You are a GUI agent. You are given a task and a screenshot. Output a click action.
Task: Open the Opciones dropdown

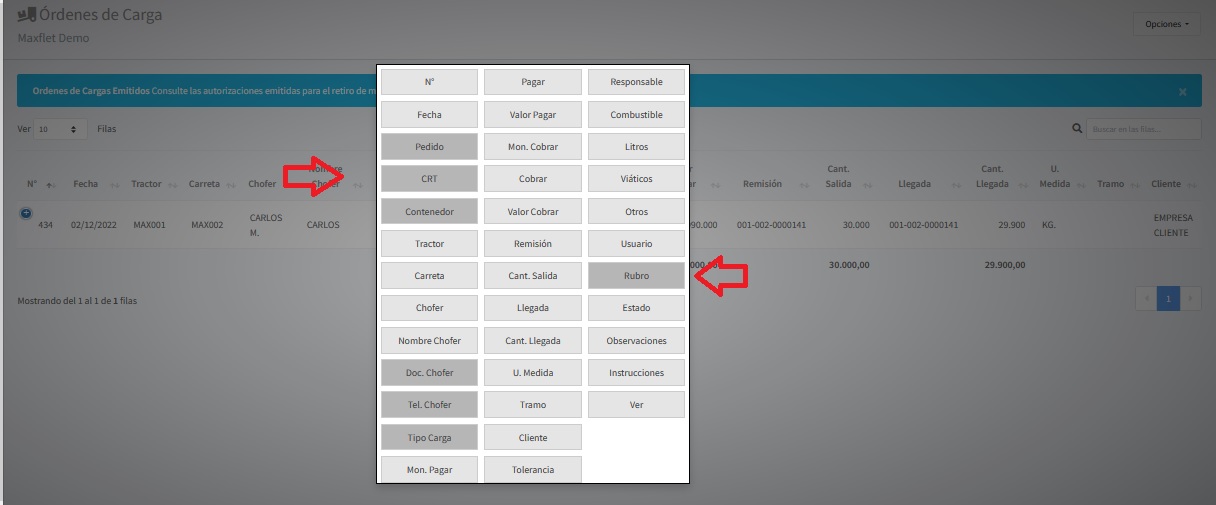pos(1166,24)
